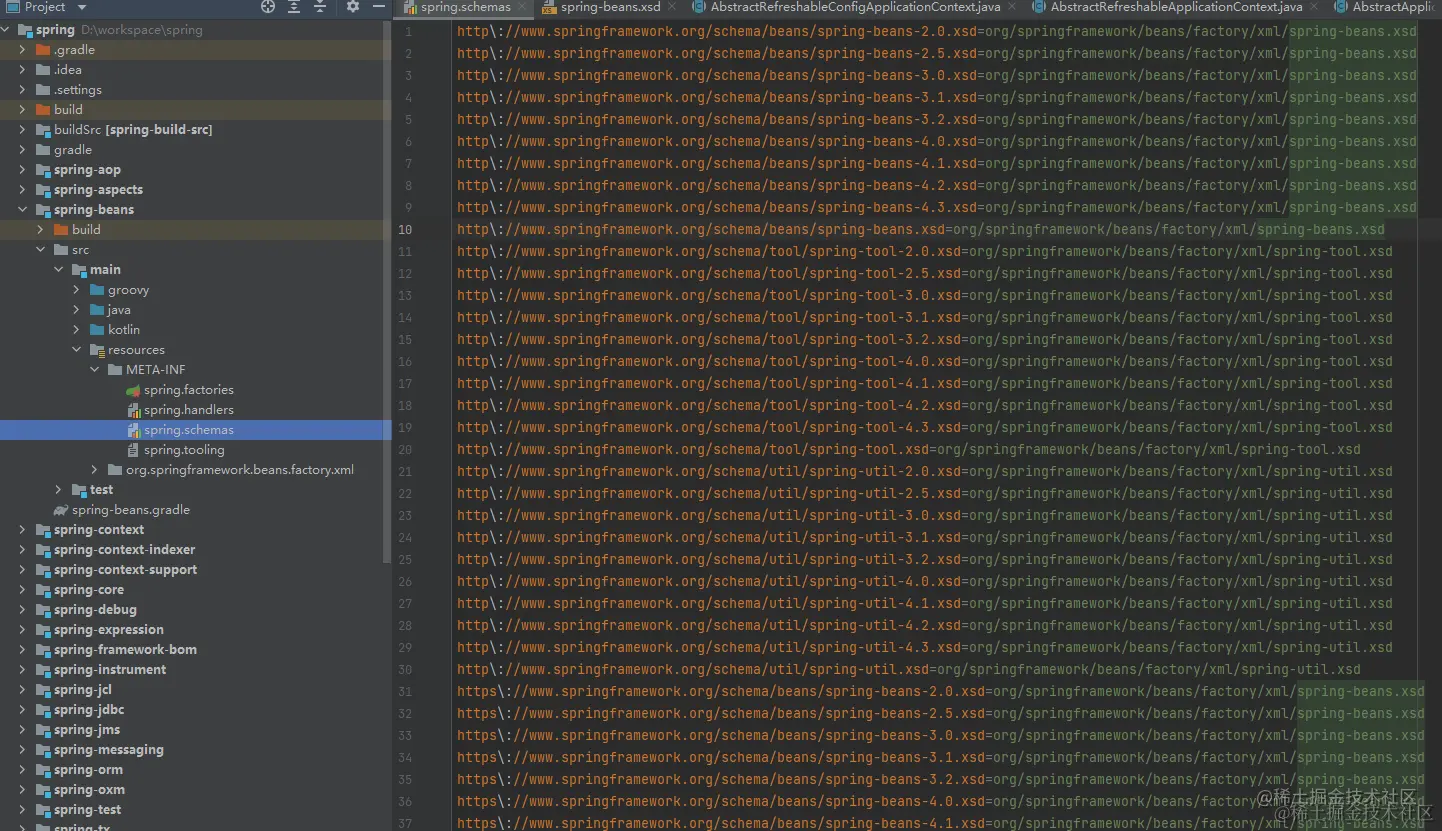Open Project panel settings gear
Screen dimensions: 1442x831
(352, 7)
